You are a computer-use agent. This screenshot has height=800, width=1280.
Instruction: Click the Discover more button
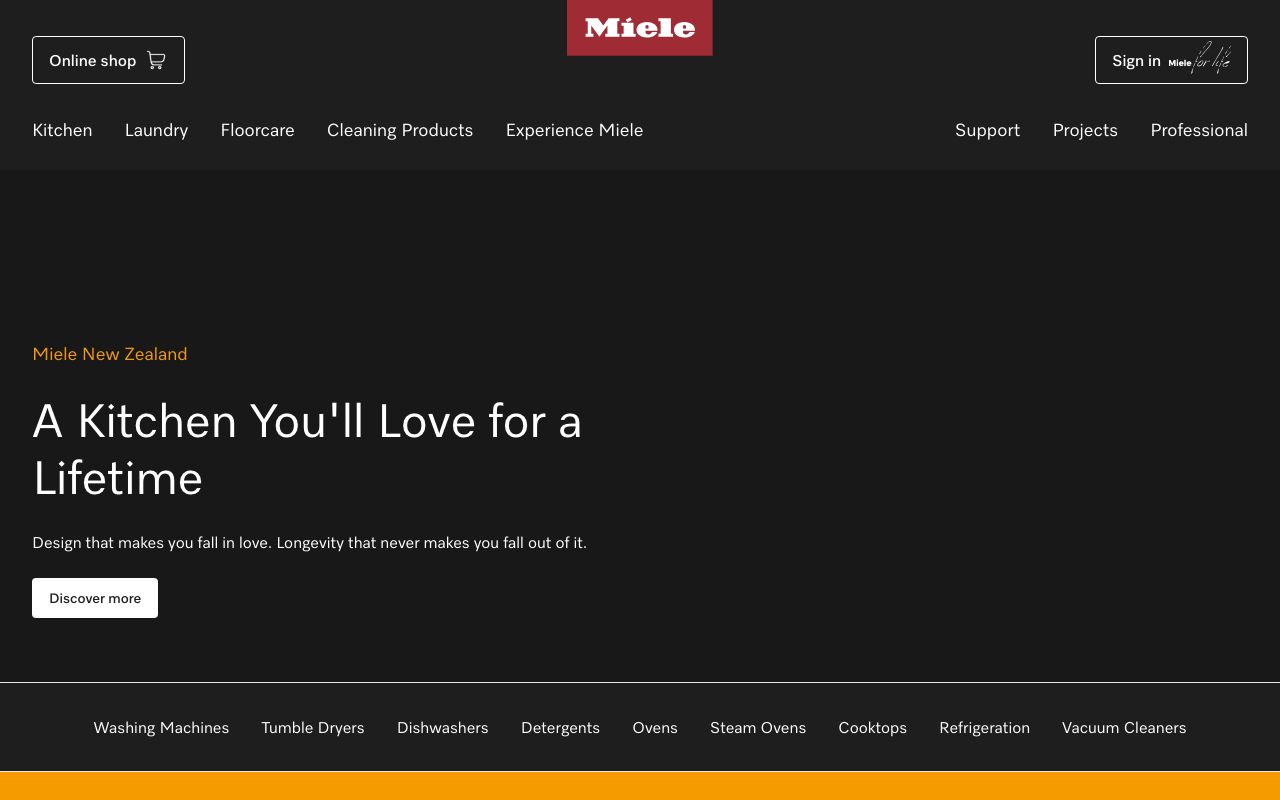(95, 598)
